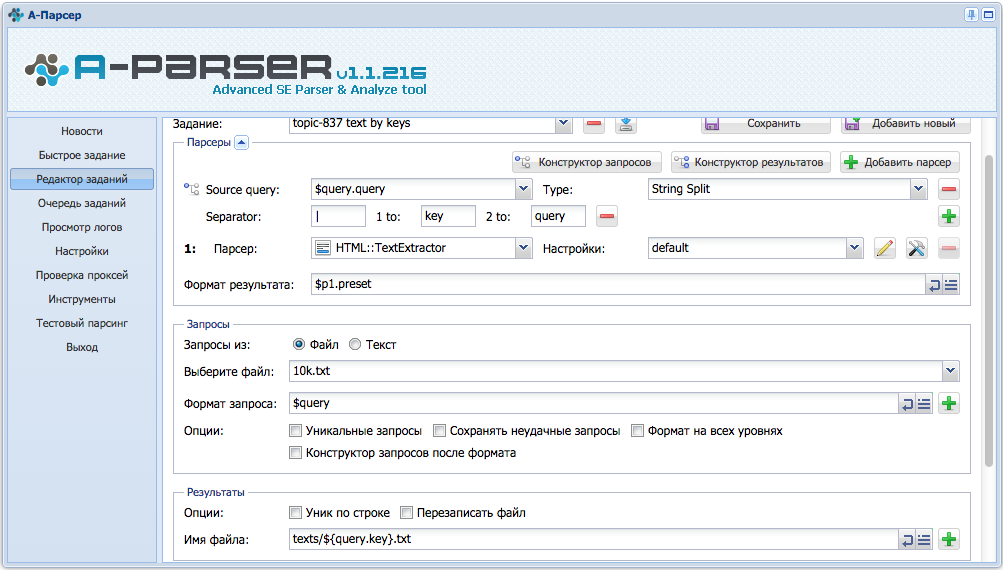The width and height of the screenshot is (1003, 570).
Task: Open the Source query dropdown
Action: [523, 189]
